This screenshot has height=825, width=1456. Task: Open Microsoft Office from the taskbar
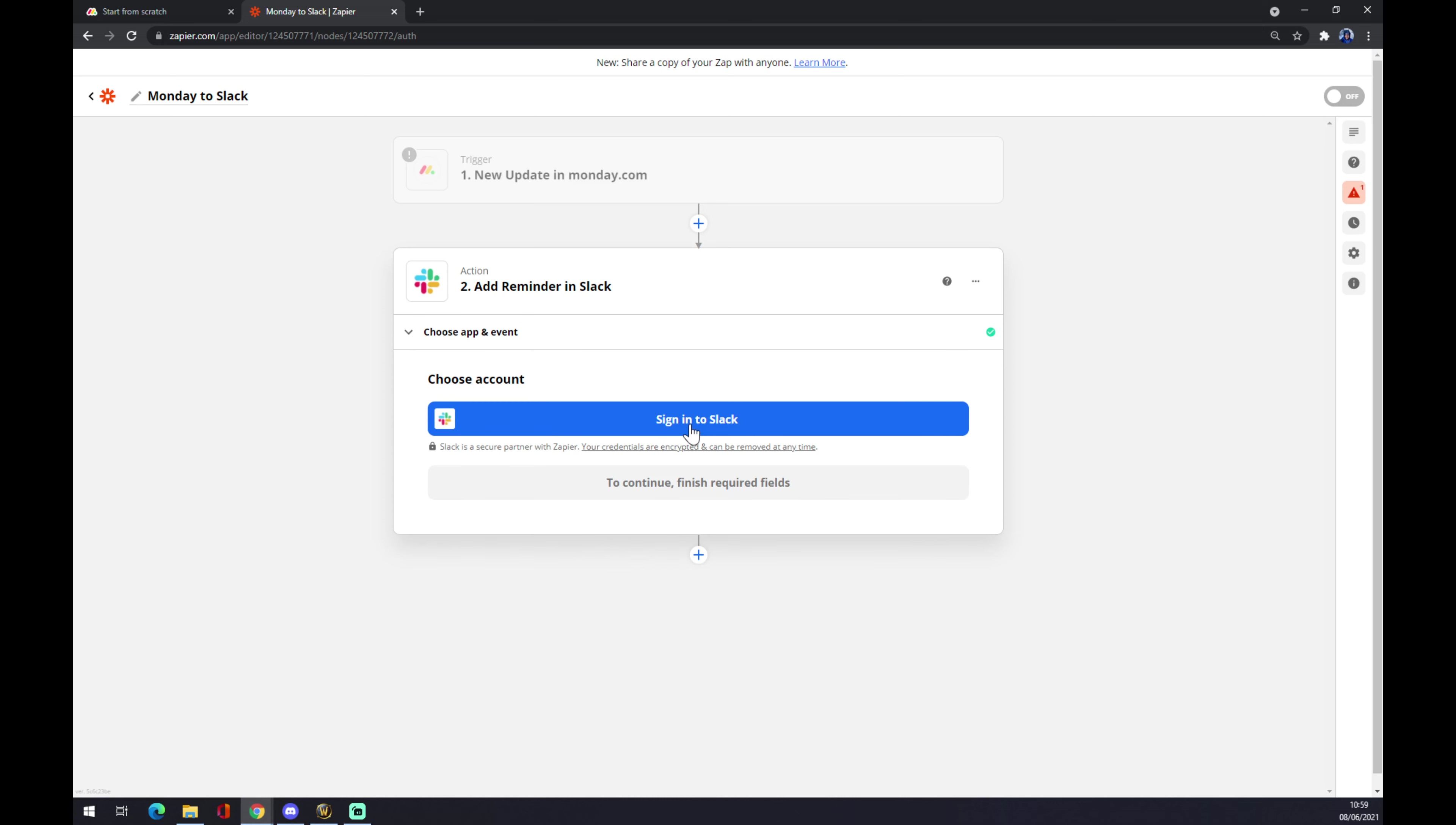click(x=223, y=811)
